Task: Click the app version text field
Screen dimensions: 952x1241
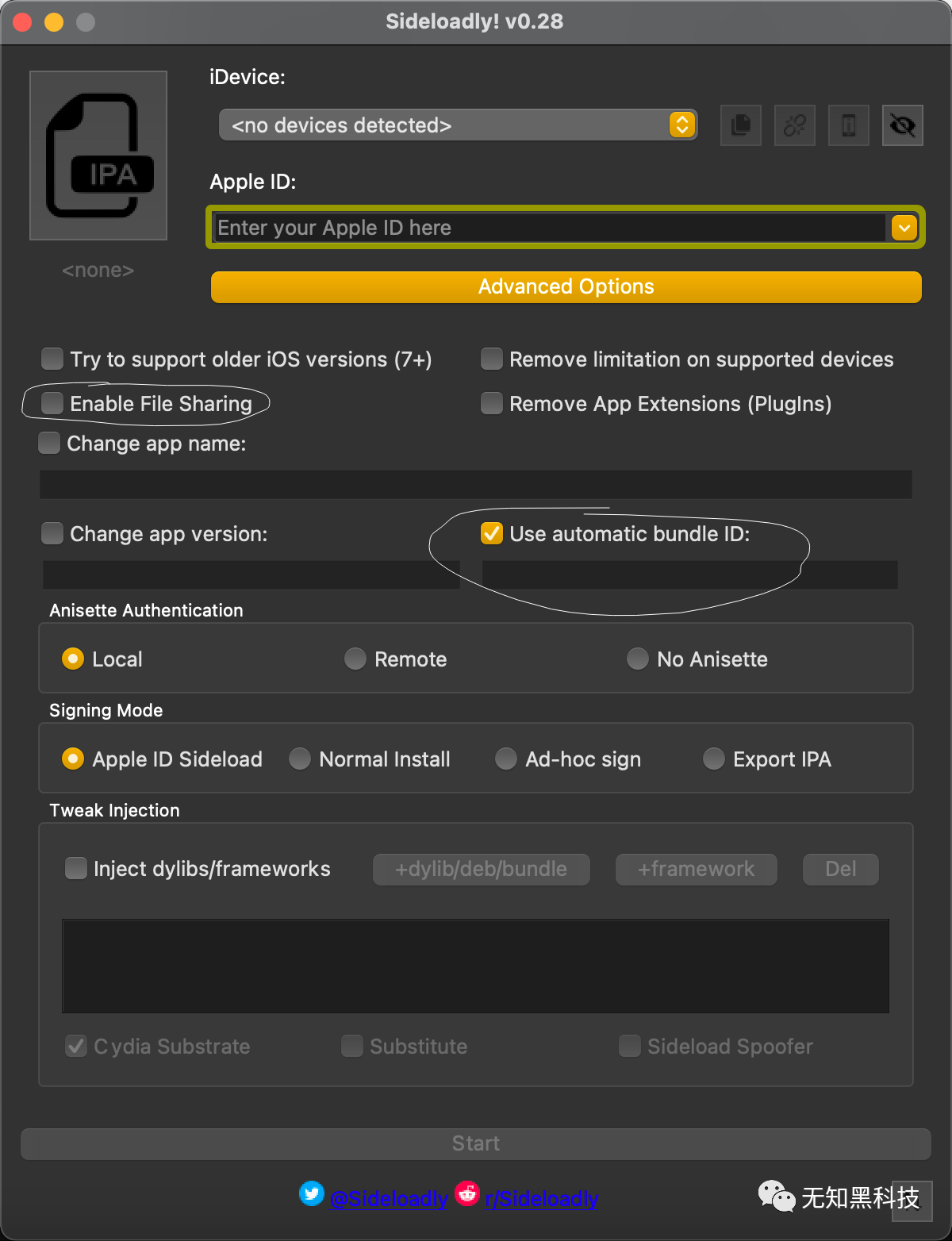Action: click(251, 575)
